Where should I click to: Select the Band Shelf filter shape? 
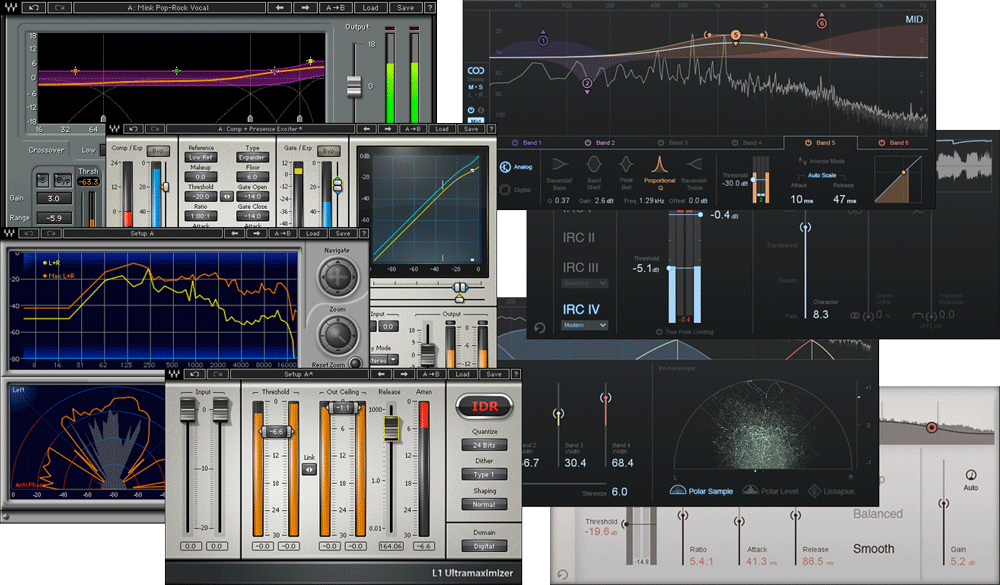(594, 172)
